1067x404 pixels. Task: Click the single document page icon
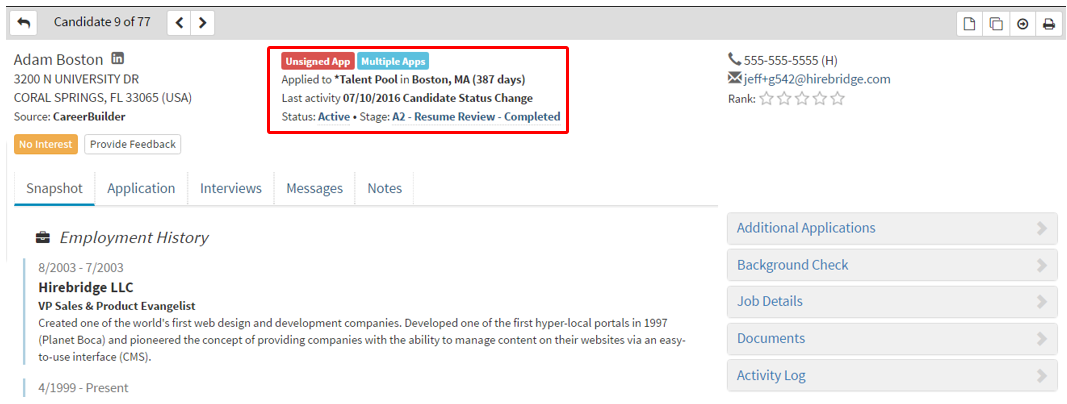[x=968, y=24]
